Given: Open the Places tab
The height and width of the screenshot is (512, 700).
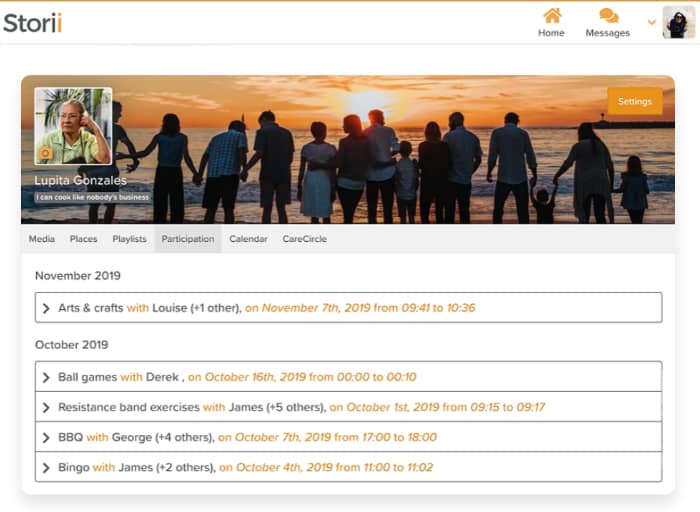Looking at the screenshot, I should pos(83,239).
